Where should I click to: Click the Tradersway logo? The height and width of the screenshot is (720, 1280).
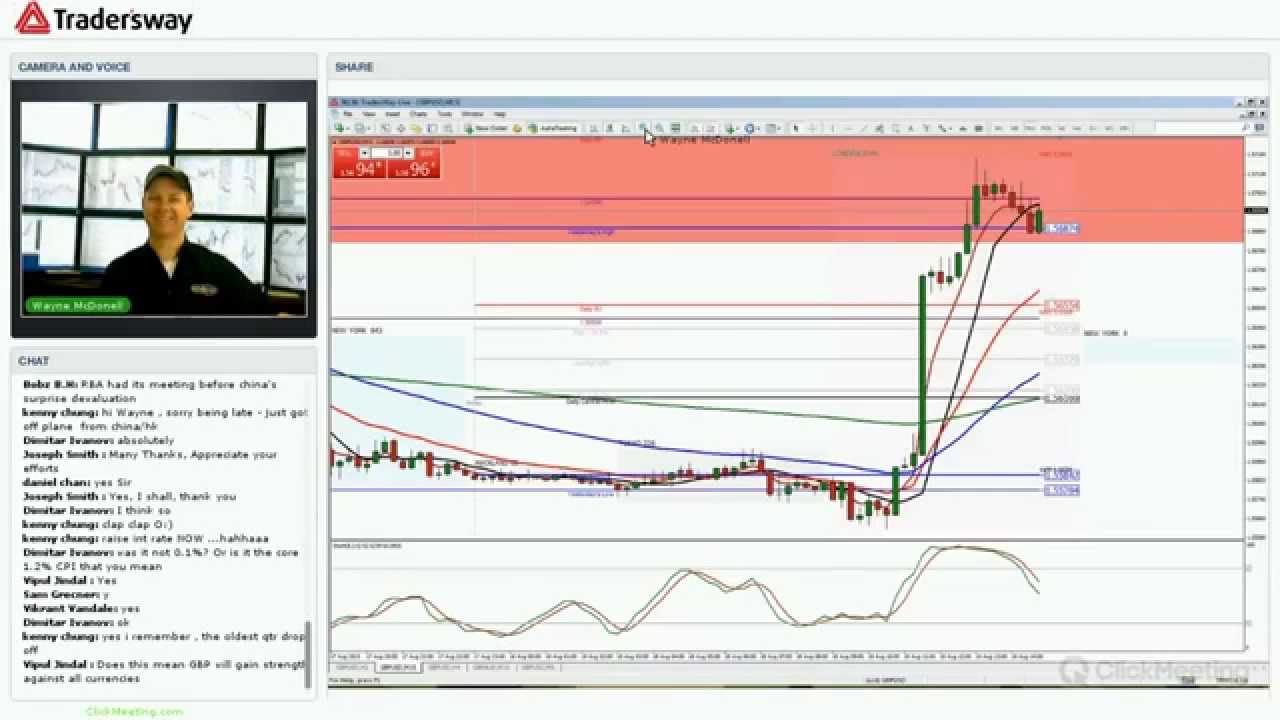coord(104,18)
